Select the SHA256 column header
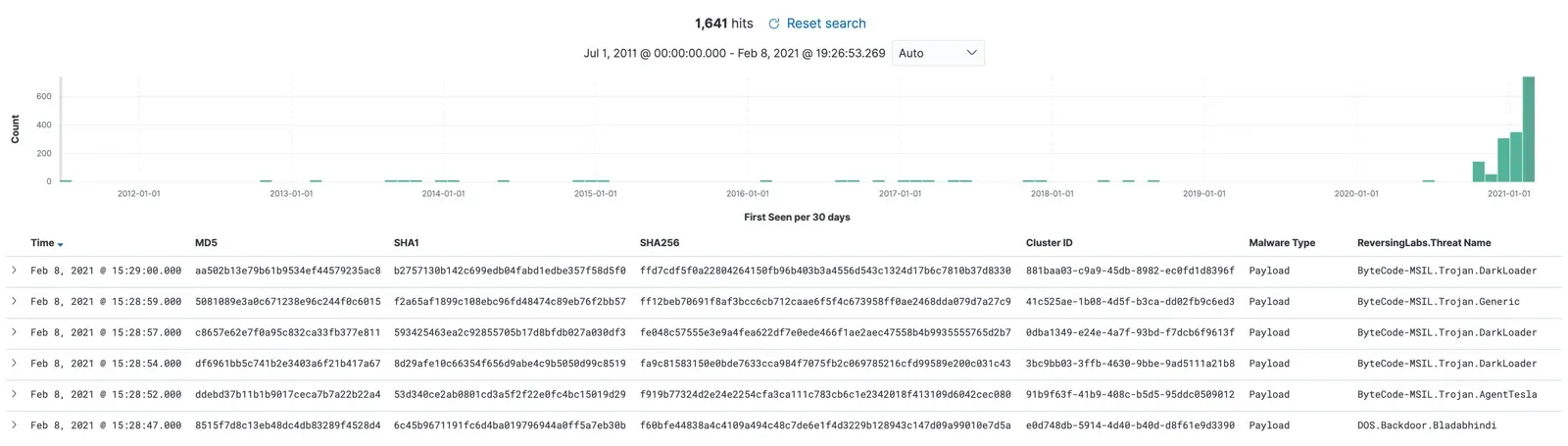The height and width of the screenshot is (446, 1568). click(660, 243)
